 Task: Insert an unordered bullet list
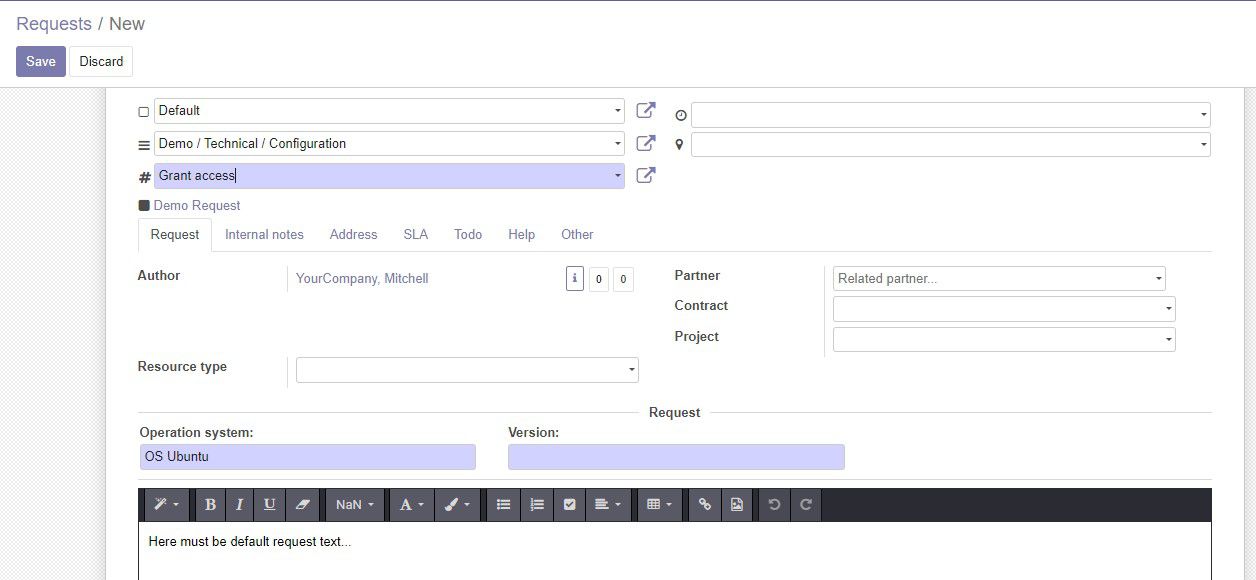[504, 505]
